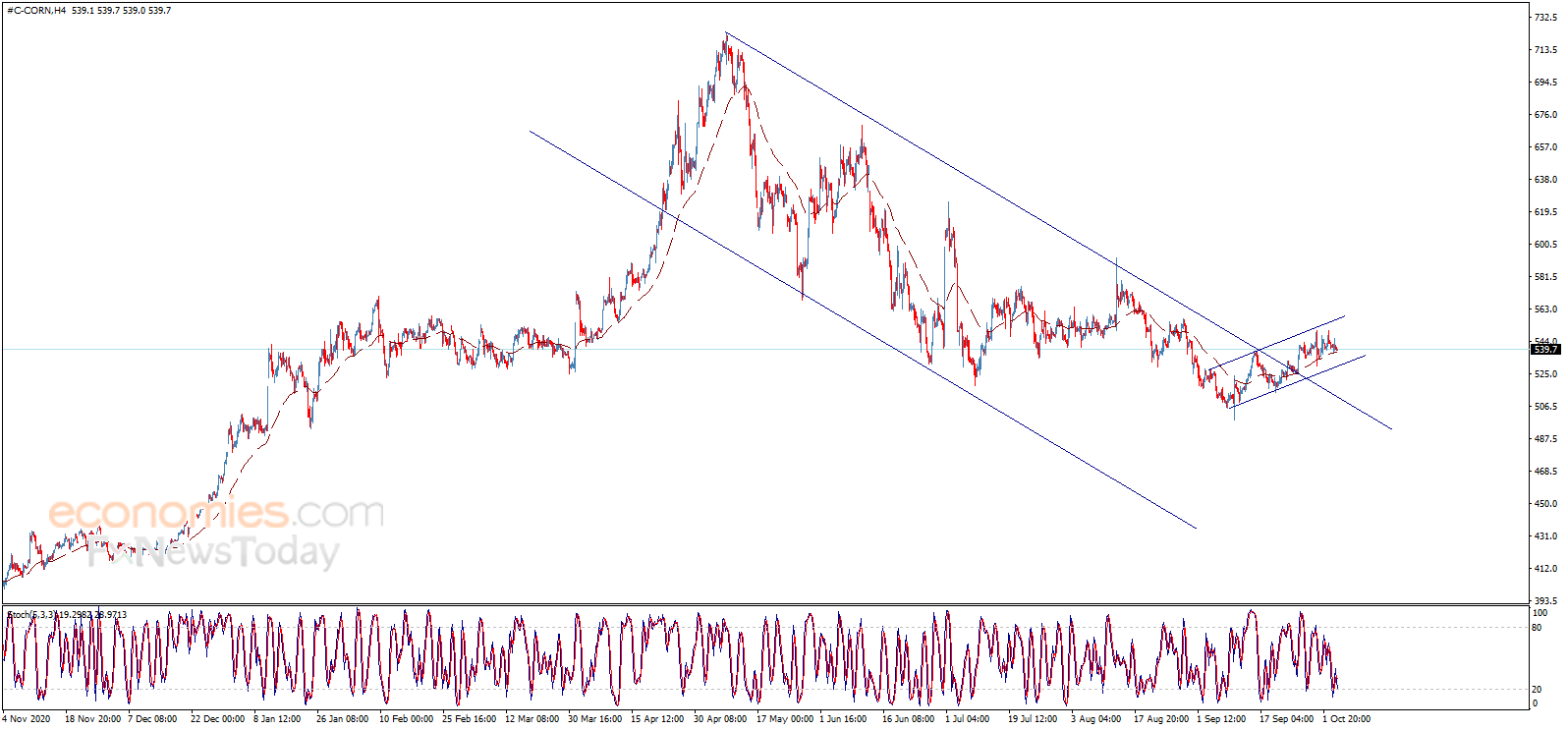1568x730 pixels.
Task: Click the 15 Apr 12:00 time label
Action: 657,718
